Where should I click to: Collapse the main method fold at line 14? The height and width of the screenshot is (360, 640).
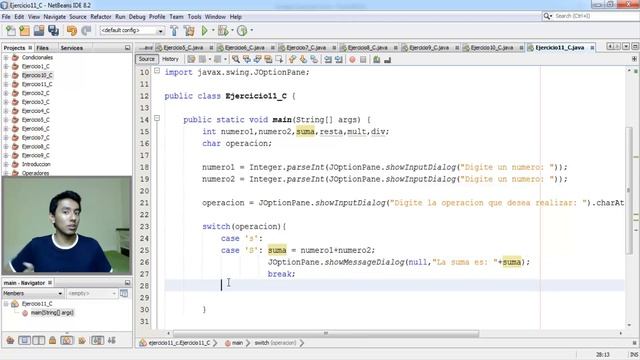coord(157,119)
